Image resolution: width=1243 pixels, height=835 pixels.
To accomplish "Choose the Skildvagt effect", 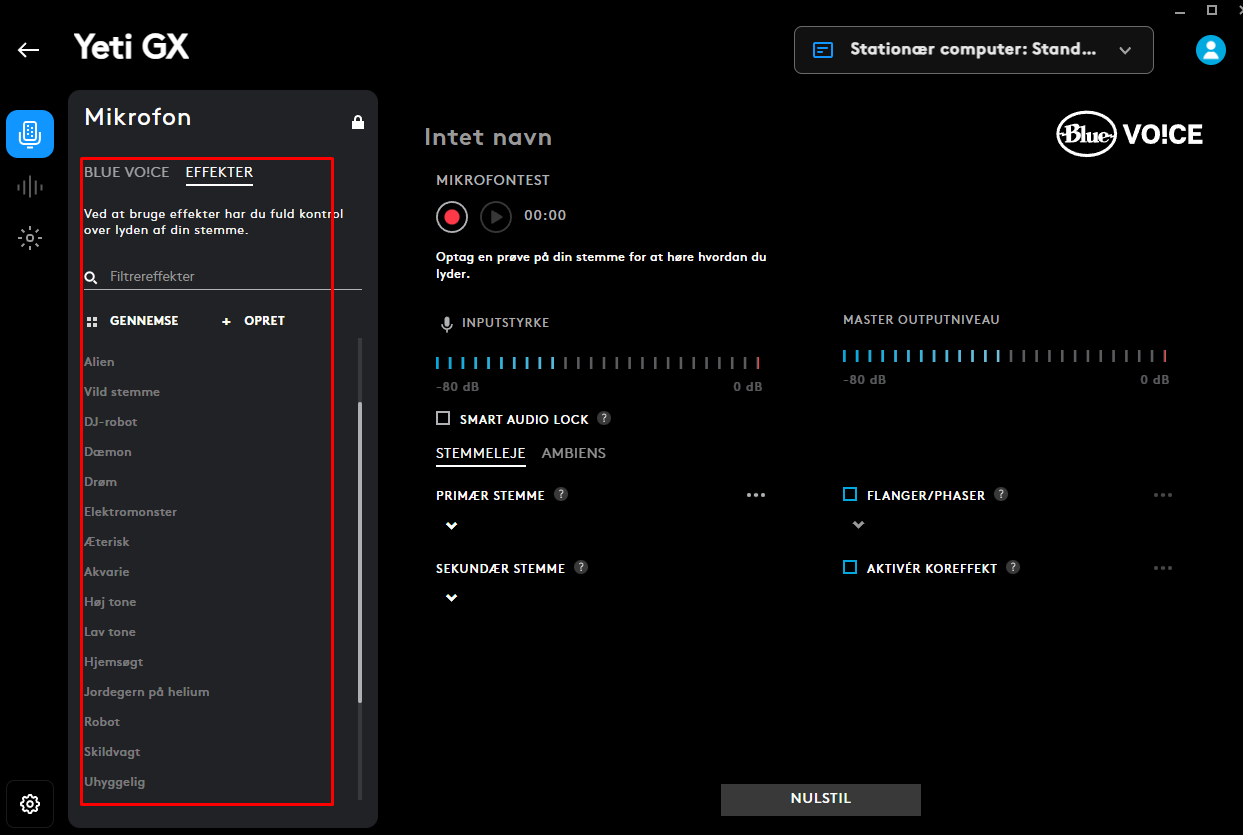I will tap(111, 751).
